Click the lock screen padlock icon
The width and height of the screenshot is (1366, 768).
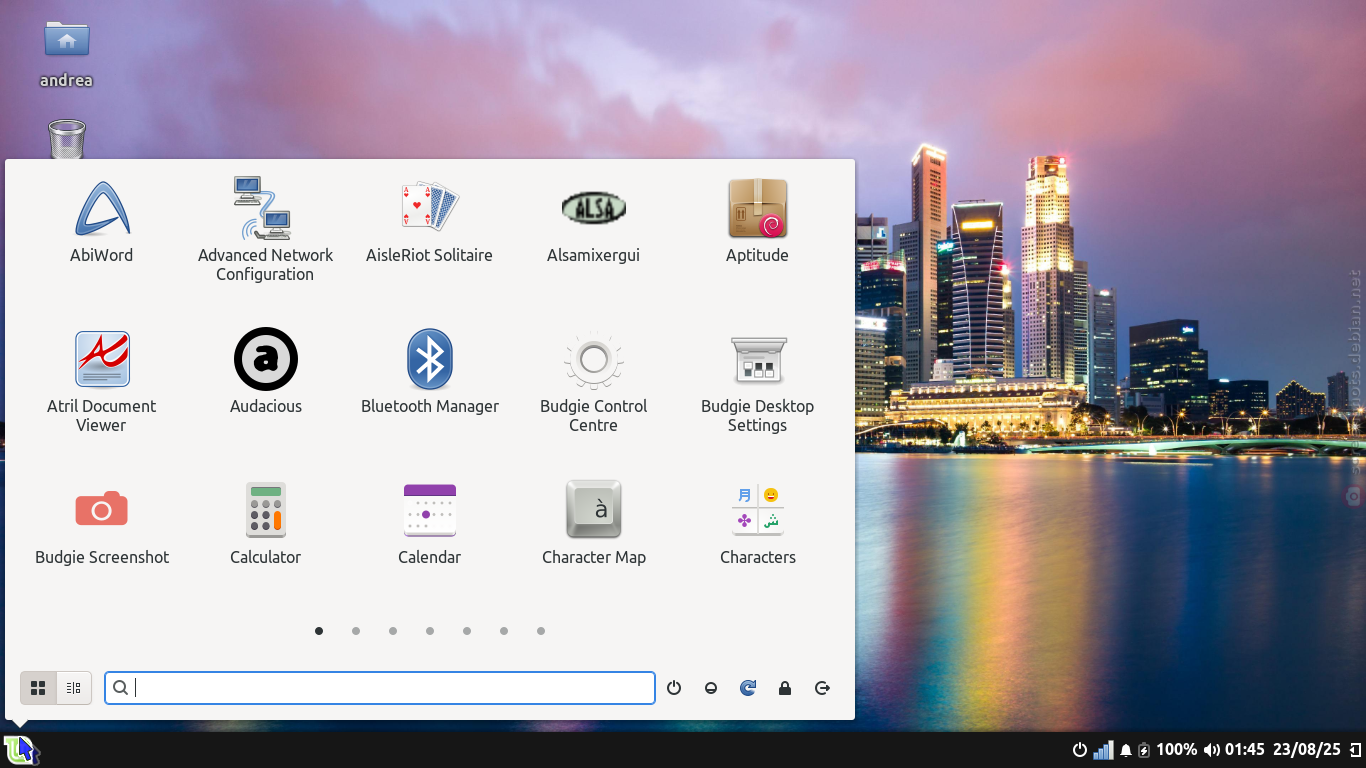pos(785,688)
